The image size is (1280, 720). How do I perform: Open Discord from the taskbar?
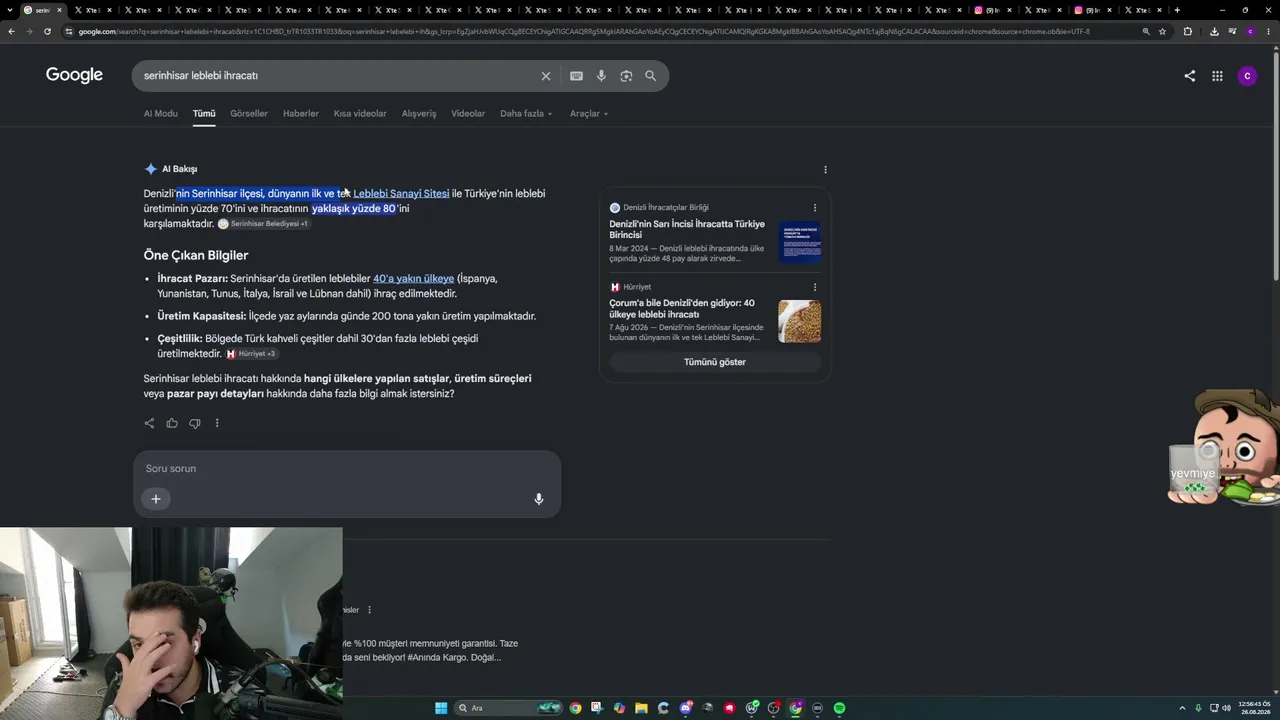click(685, 708)
